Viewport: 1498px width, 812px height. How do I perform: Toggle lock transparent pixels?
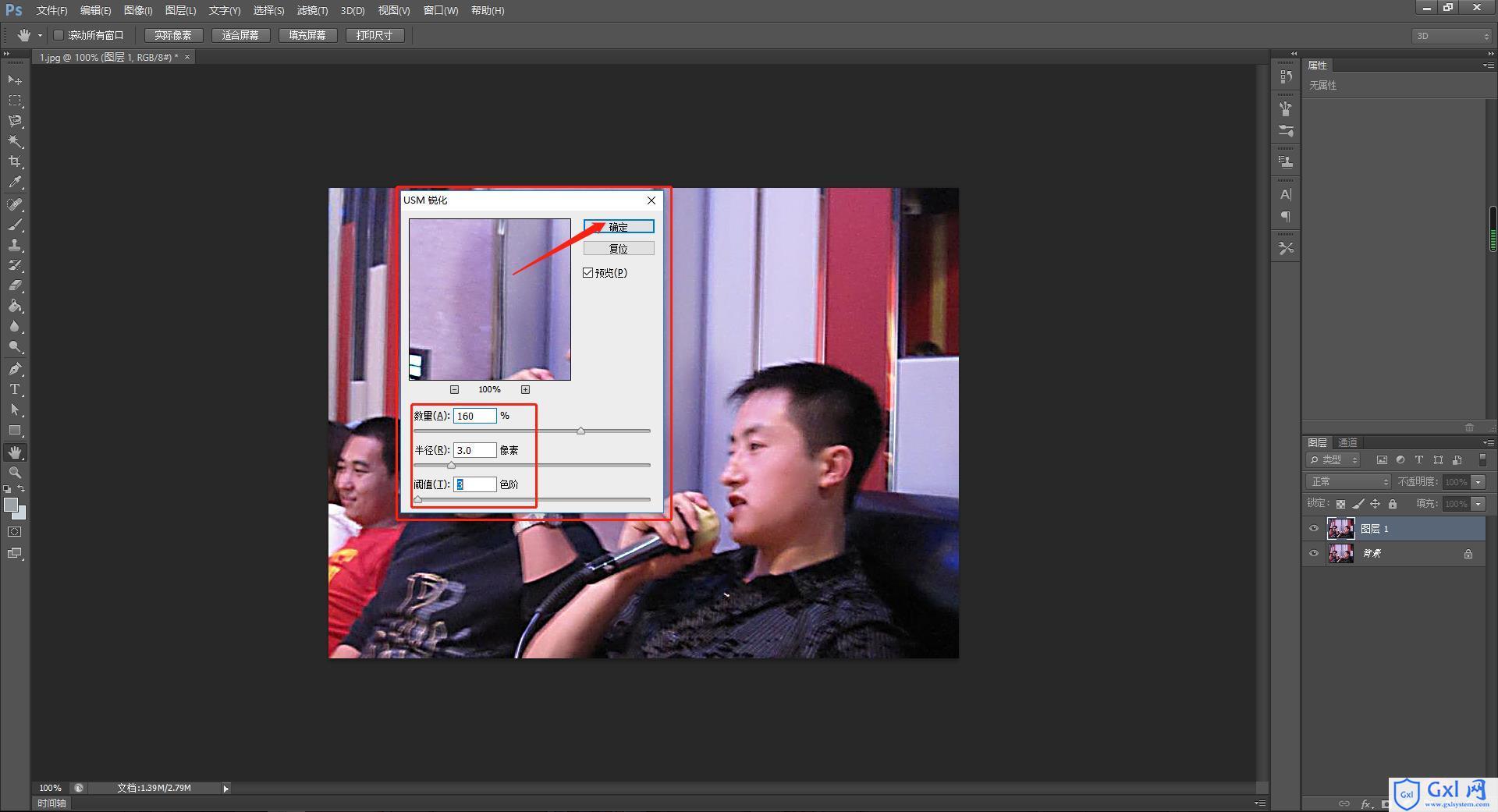1340,504
